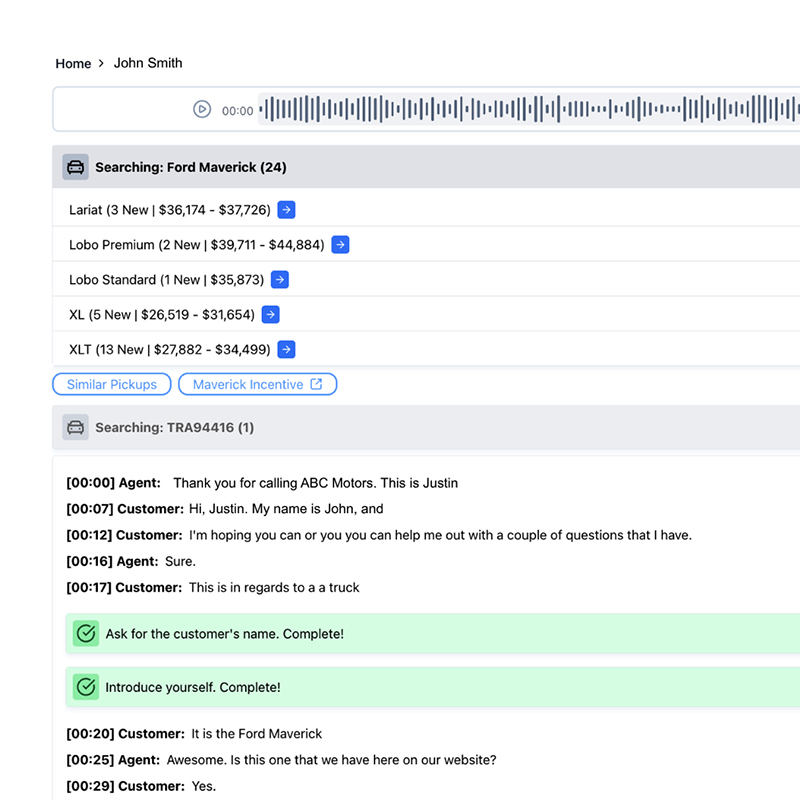Click the Similar Pickups button
This screenshot has height=800, width=800.
[x=112, y=384]
